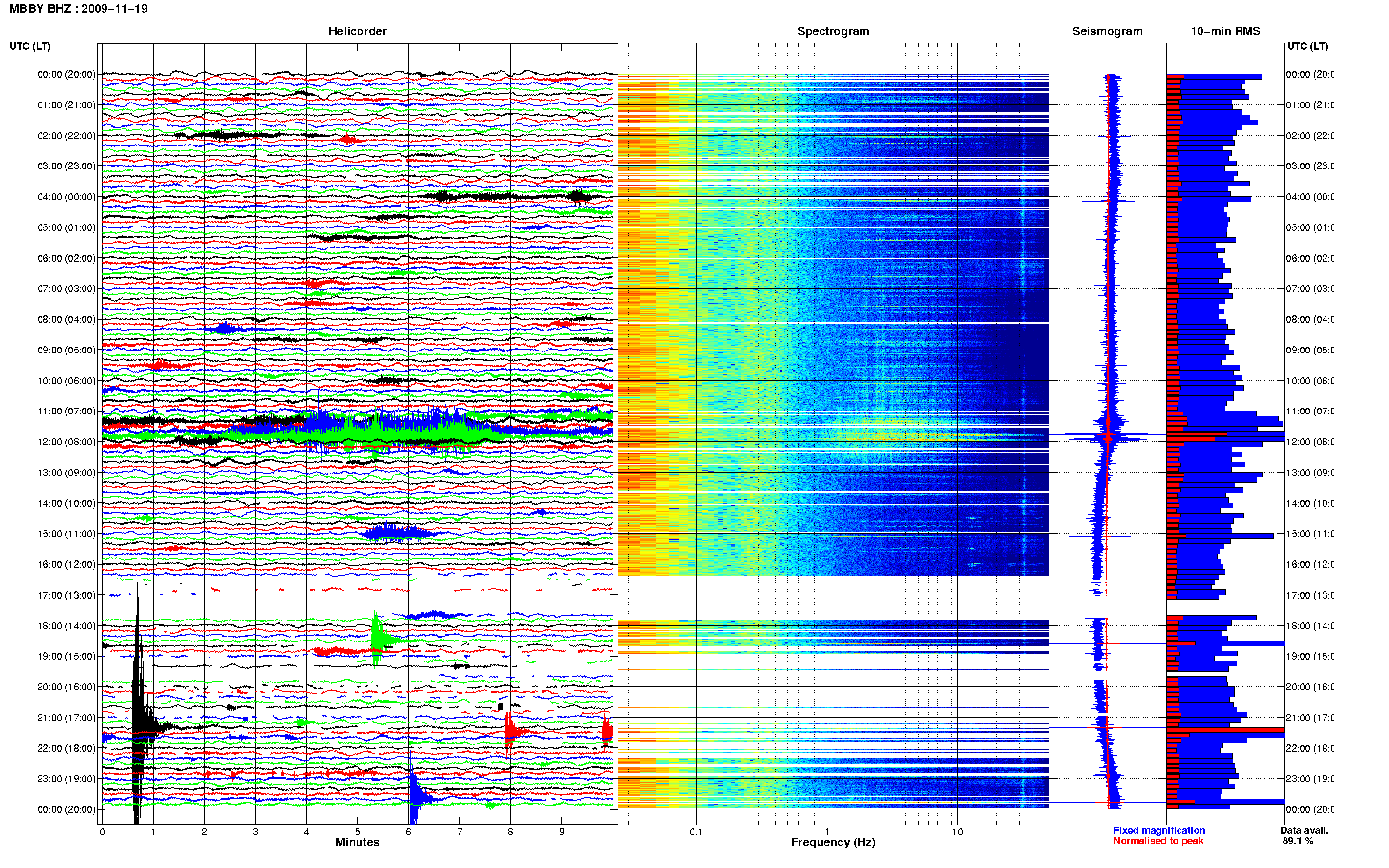Click left-axis label 09:00 (05:00)
This screenshot has height=868, width=1389.
tap(66, 350)
